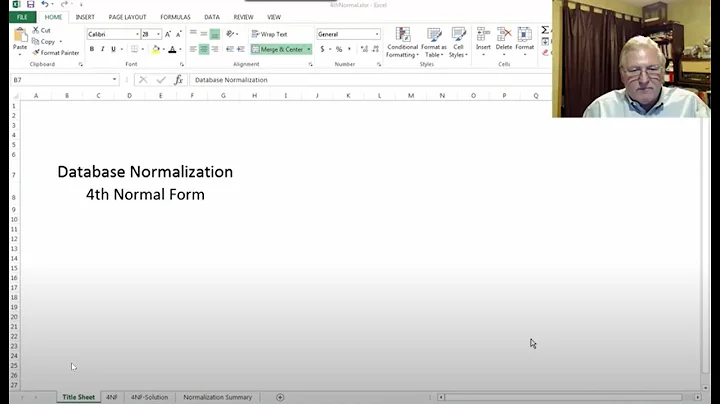Click column H header
This screenshot has height=404, width=720.
pyautogui.click(x=254, y=95)
